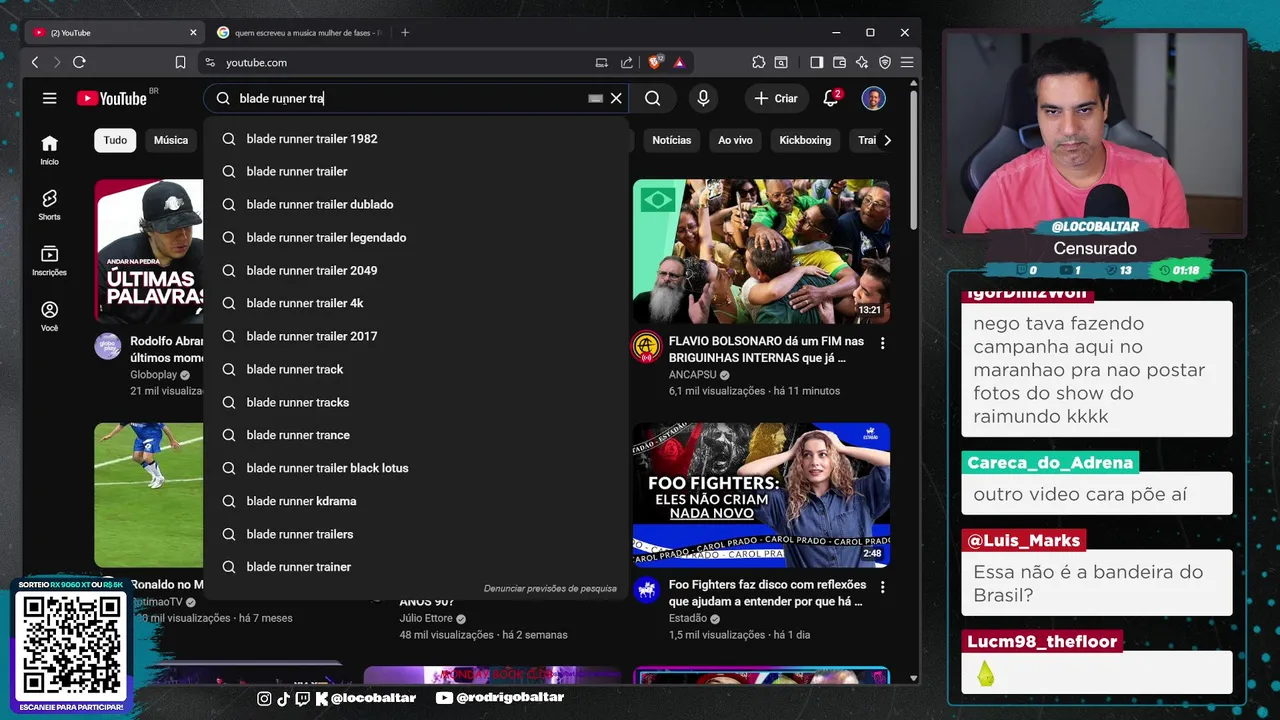This screenshot has width=1280, height=720.
Task: Open Shorts in the sidebar
Action: pyautogui.click(x=49, y=205)
